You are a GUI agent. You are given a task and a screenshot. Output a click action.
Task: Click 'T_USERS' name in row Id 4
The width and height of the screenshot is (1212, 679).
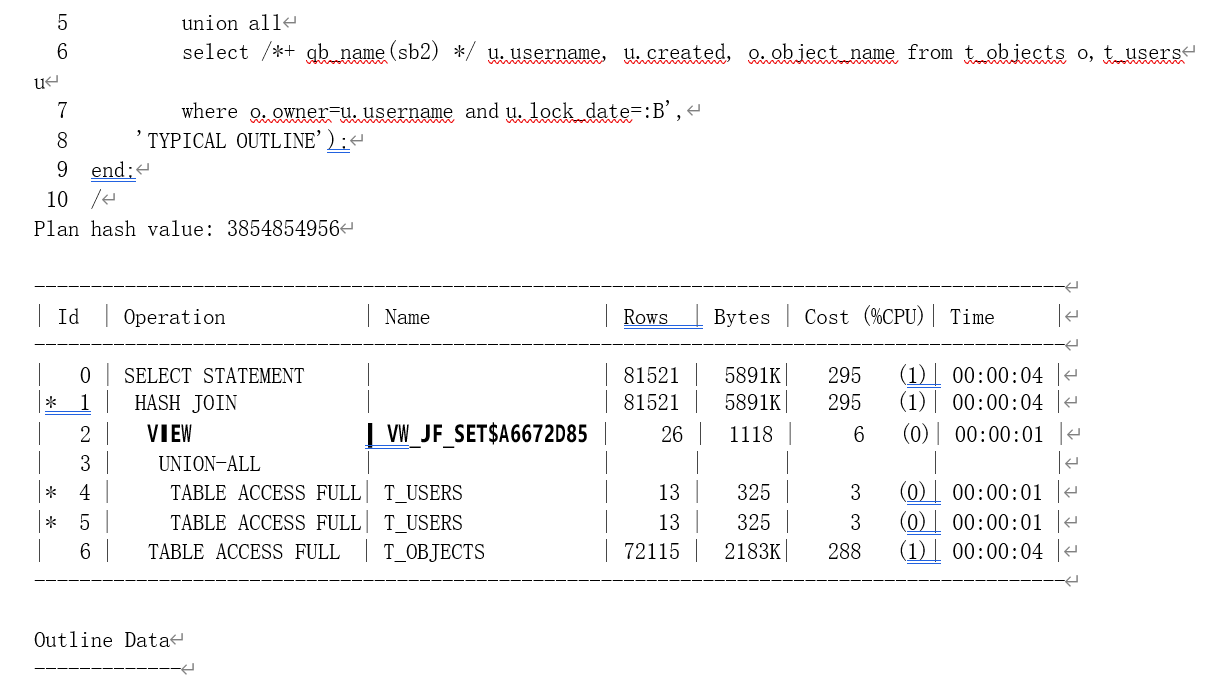[423, 493]
